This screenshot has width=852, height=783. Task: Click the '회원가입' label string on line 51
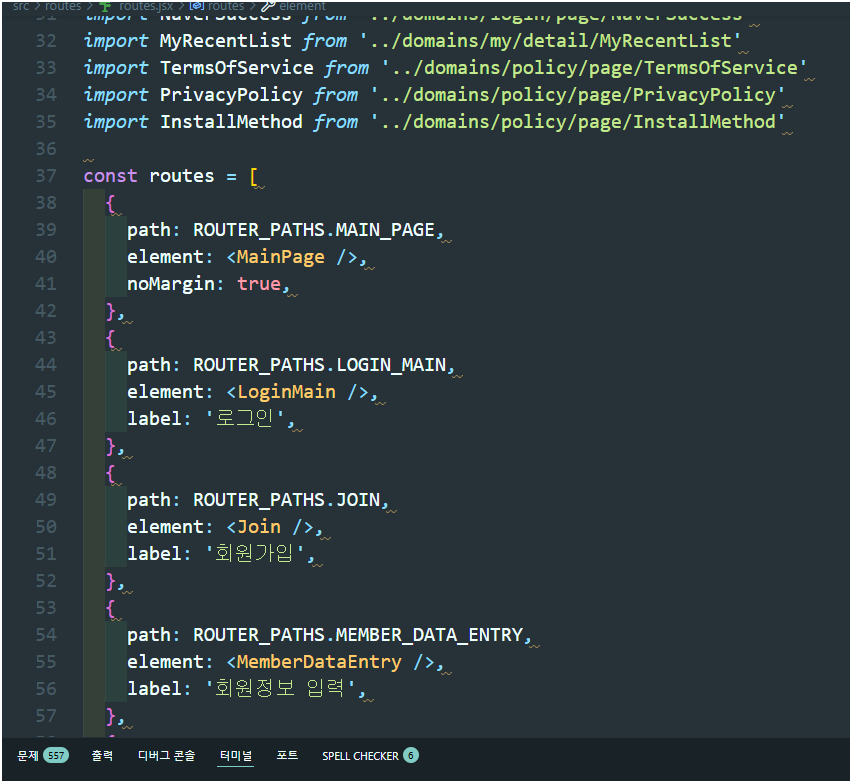254,554
